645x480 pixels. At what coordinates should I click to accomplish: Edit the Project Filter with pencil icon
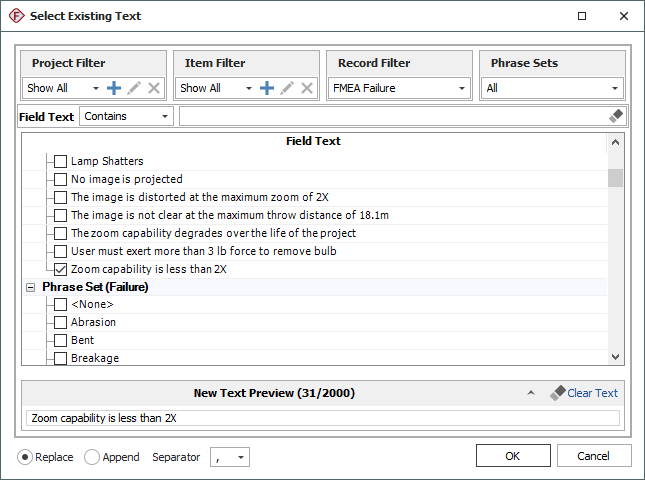tap(134, 88)
